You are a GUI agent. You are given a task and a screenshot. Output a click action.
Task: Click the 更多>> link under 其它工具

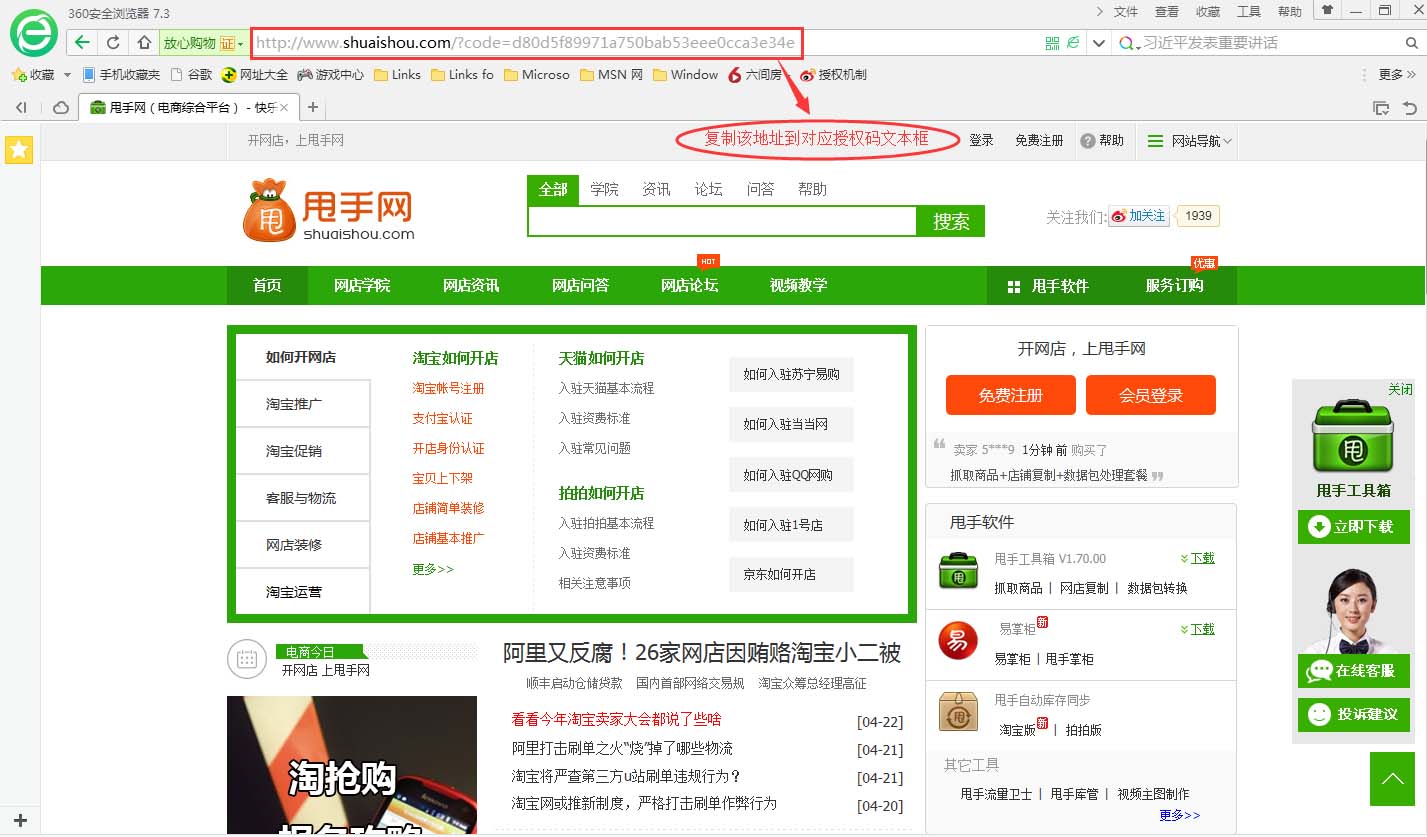tap(1179, 815)
